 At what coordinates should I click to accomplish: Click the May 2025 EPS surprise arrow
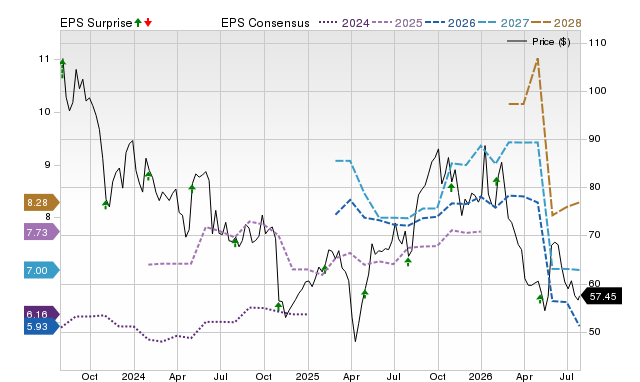pos(365,294)
